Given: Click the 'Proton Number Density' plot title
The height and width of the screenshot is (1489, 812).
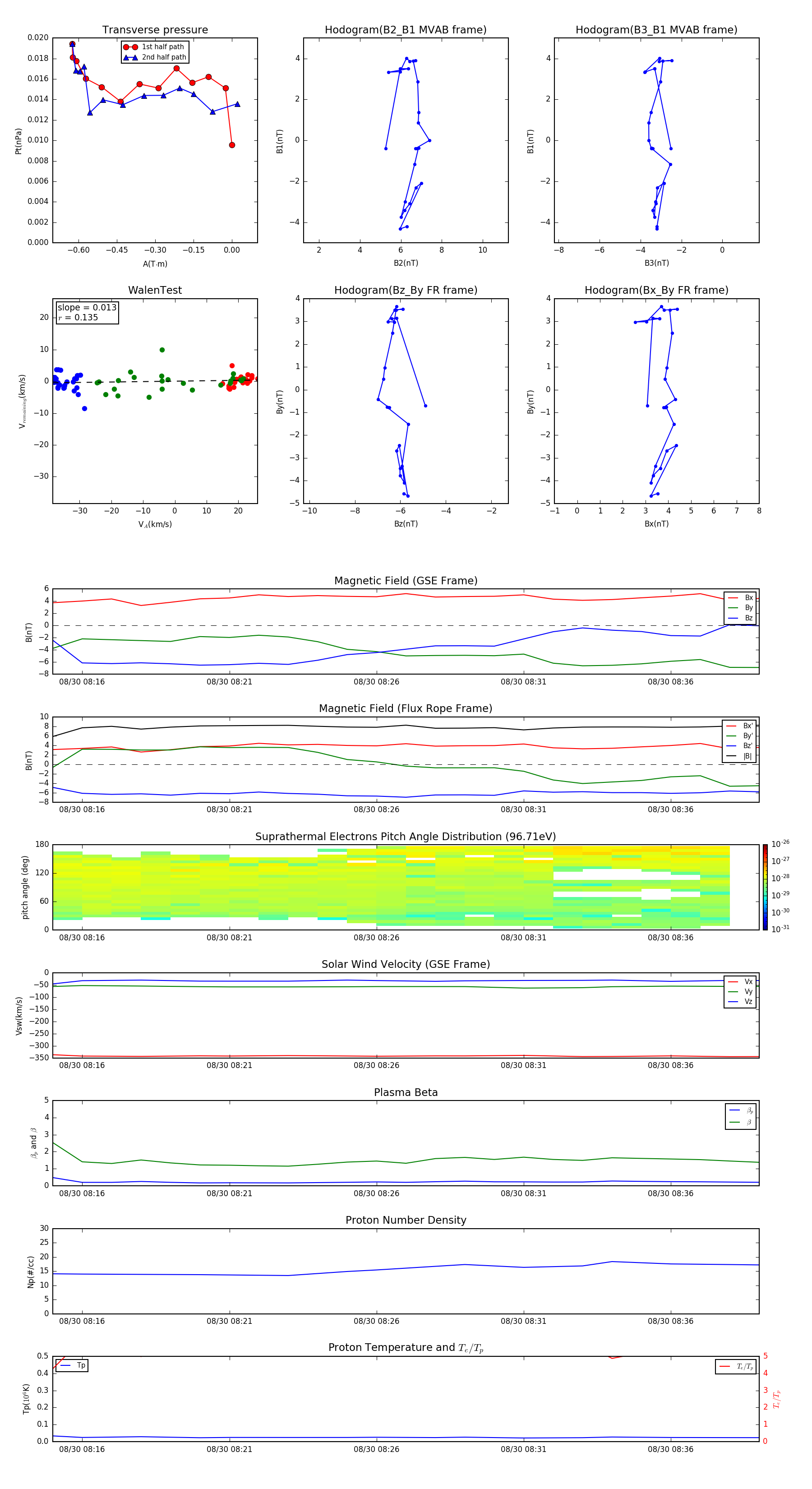Looking at the screenshot, I should point(406,1220).
